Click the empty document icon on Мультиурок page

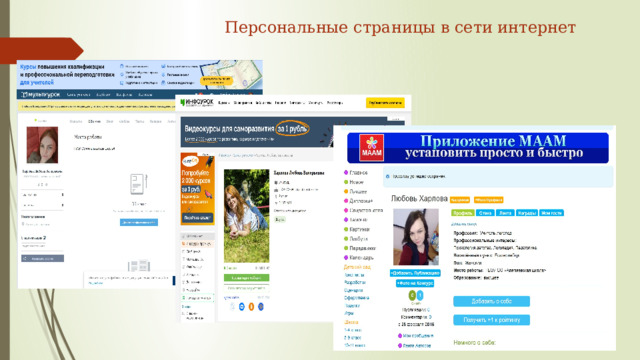[138, 184]
